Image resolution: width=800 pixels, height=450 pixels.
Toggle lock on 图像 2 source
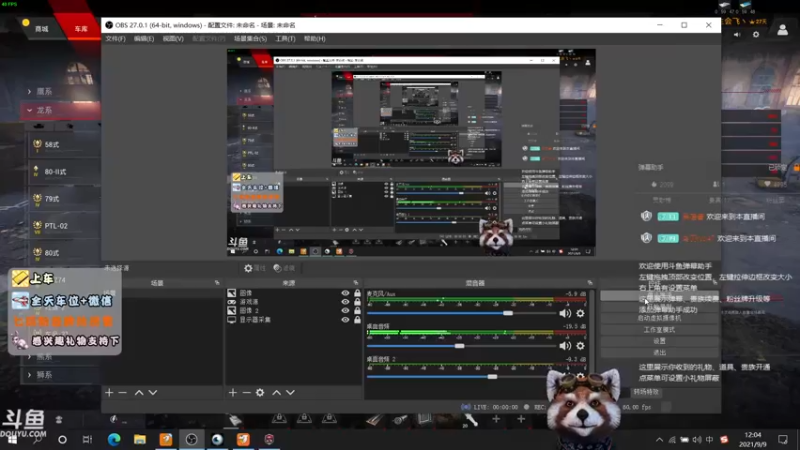[357, 311]
